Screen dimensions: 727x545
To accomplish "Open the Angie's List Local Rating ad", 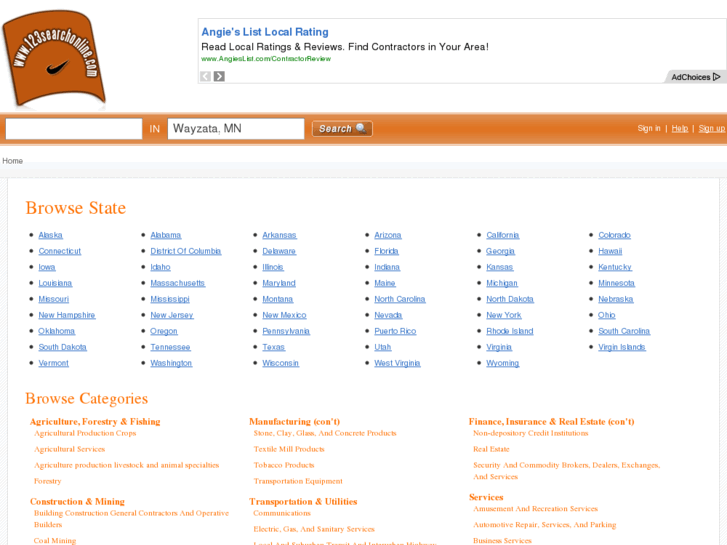I will 265,32.
